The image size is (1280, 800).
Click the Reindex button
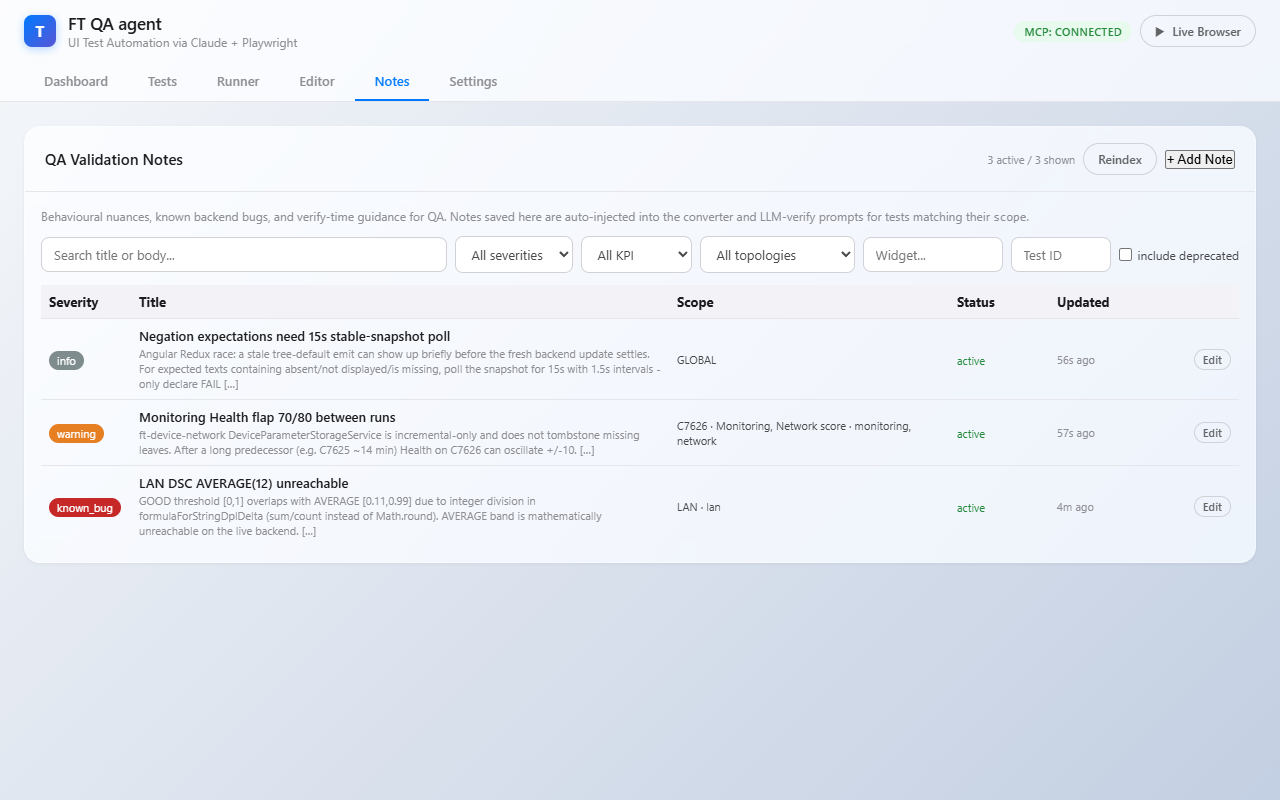click(1120, 159)
